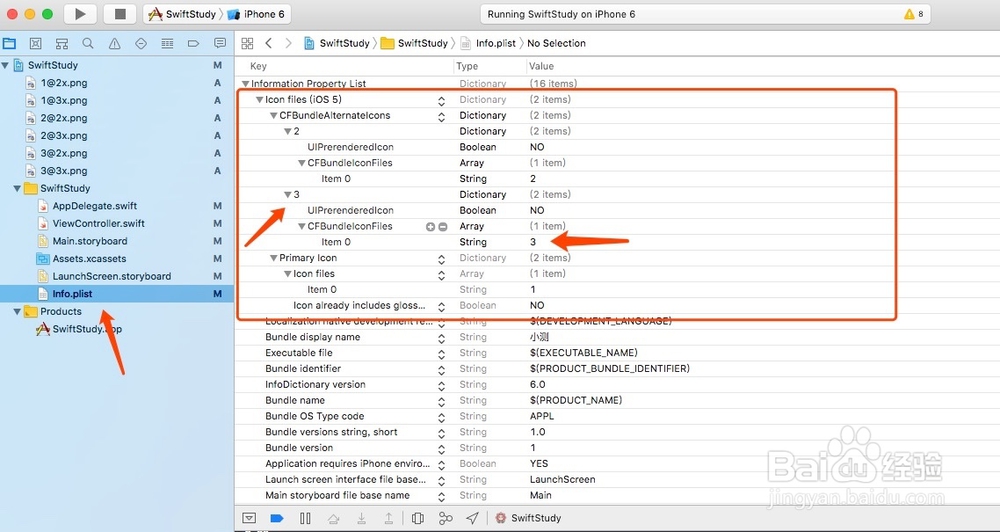Collapse the SwiftStudy folder group
The width and height of the screenshot is (1000, 532).
pos(17,189)
